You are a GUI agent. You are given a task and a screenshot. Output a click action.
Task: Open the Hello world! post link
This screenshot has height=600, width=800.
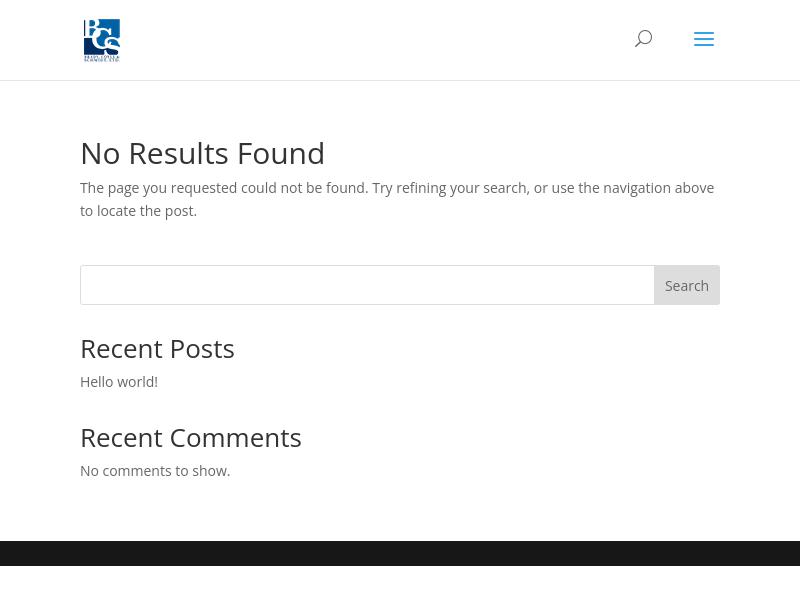[x=119, y=382]
